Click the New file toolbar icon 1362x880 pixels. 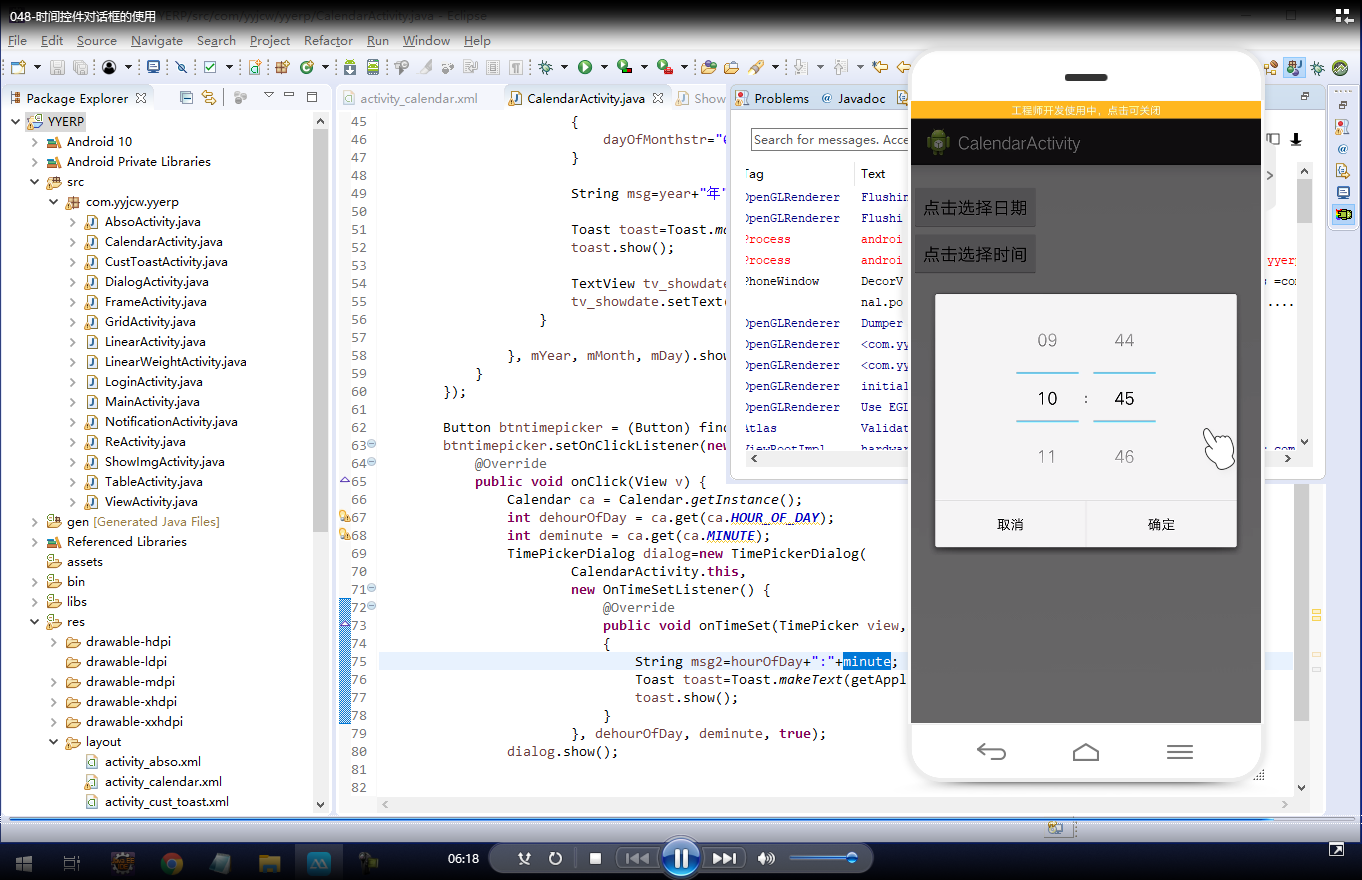click(x=18, y=67)
